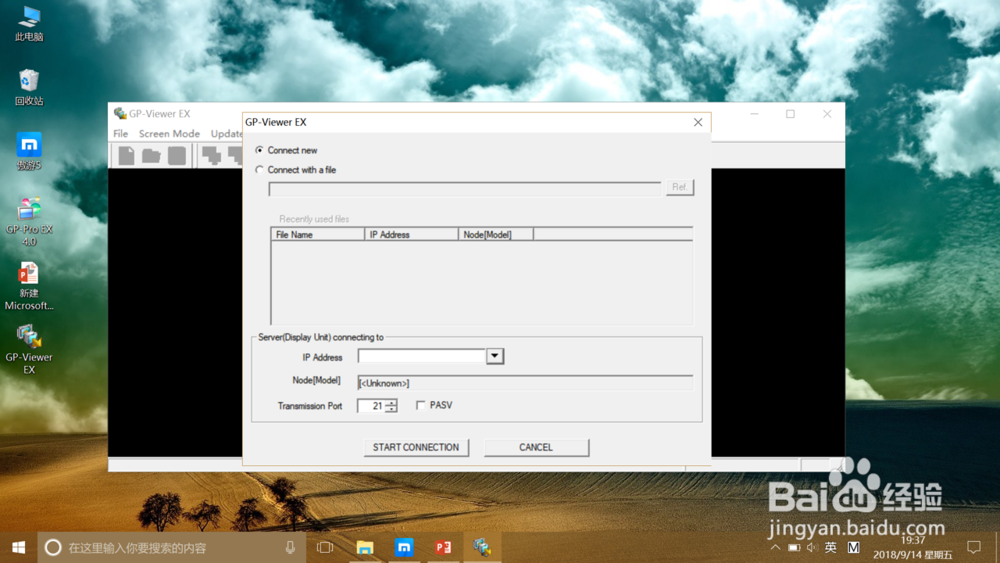Image resolution: width=1000 pixels, height=563 pixels.
Task: Click into the IP Address input field
Action: 422,356
